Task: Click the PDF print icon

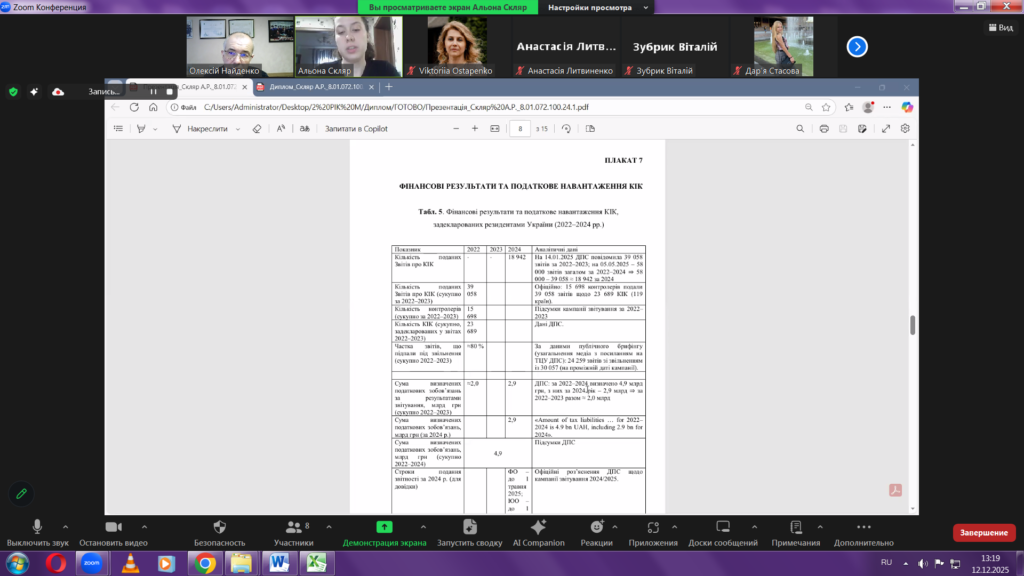Action: [824, 128]
